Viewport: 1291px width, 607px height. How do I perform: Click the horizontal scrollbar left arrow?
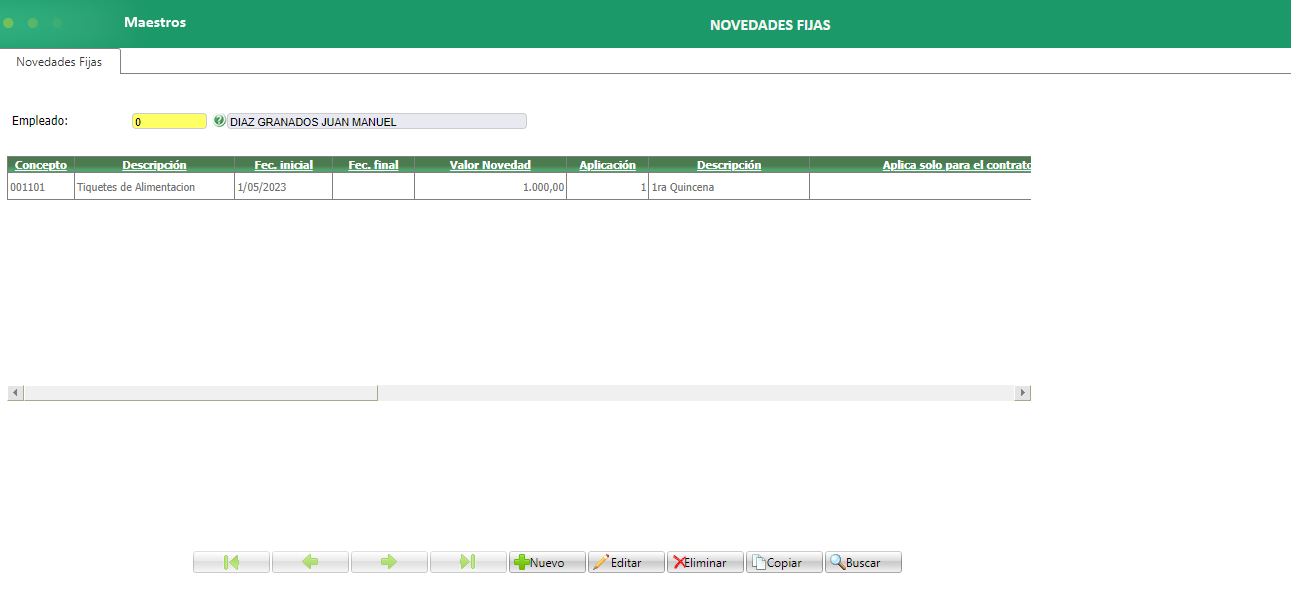[x=15, y=393]
